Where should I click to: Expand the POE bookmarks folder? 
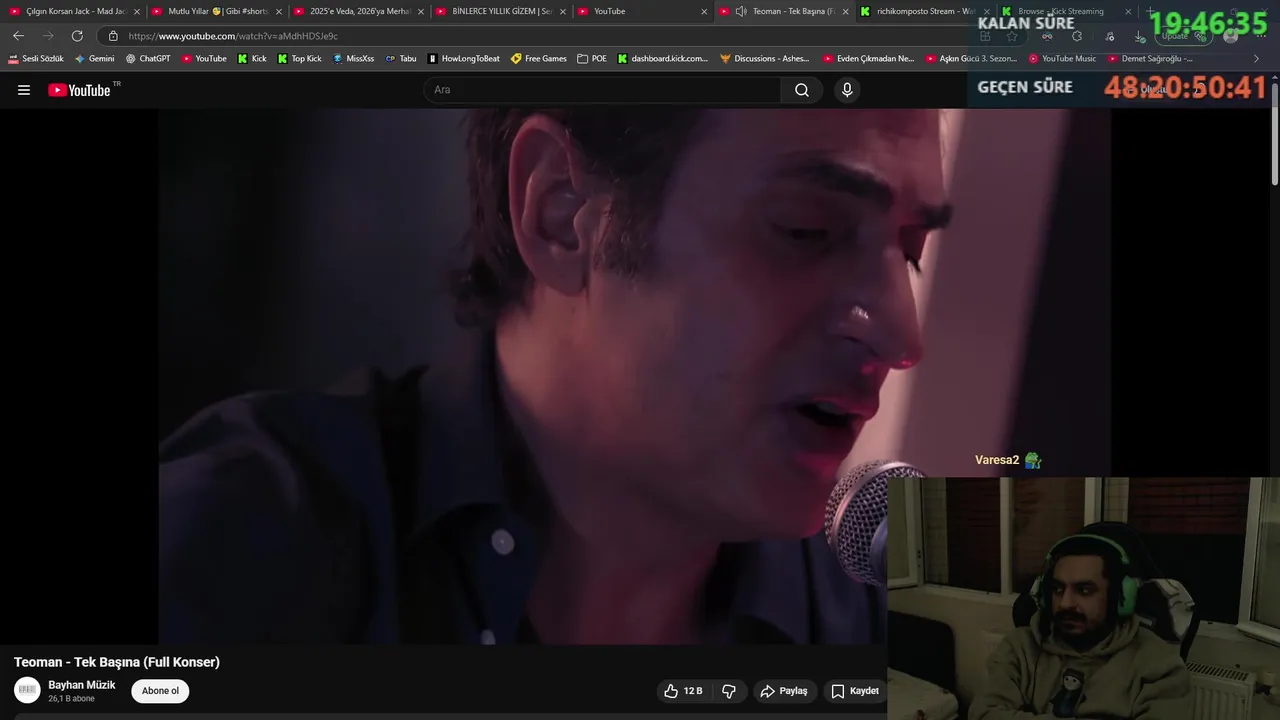tap(592, 59)
